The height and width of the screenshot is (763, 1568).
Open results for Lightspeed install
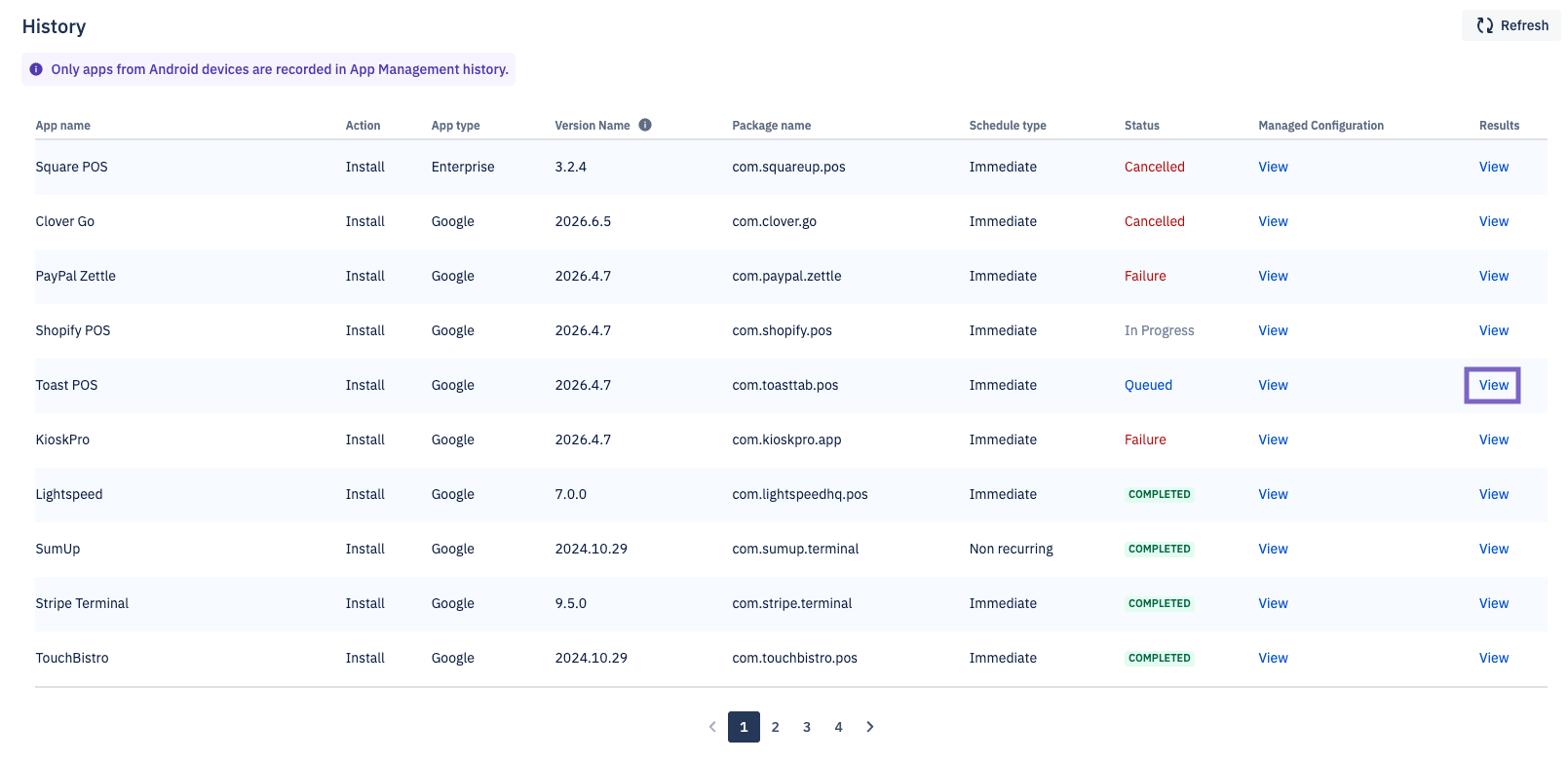[x=1493, y=494]
